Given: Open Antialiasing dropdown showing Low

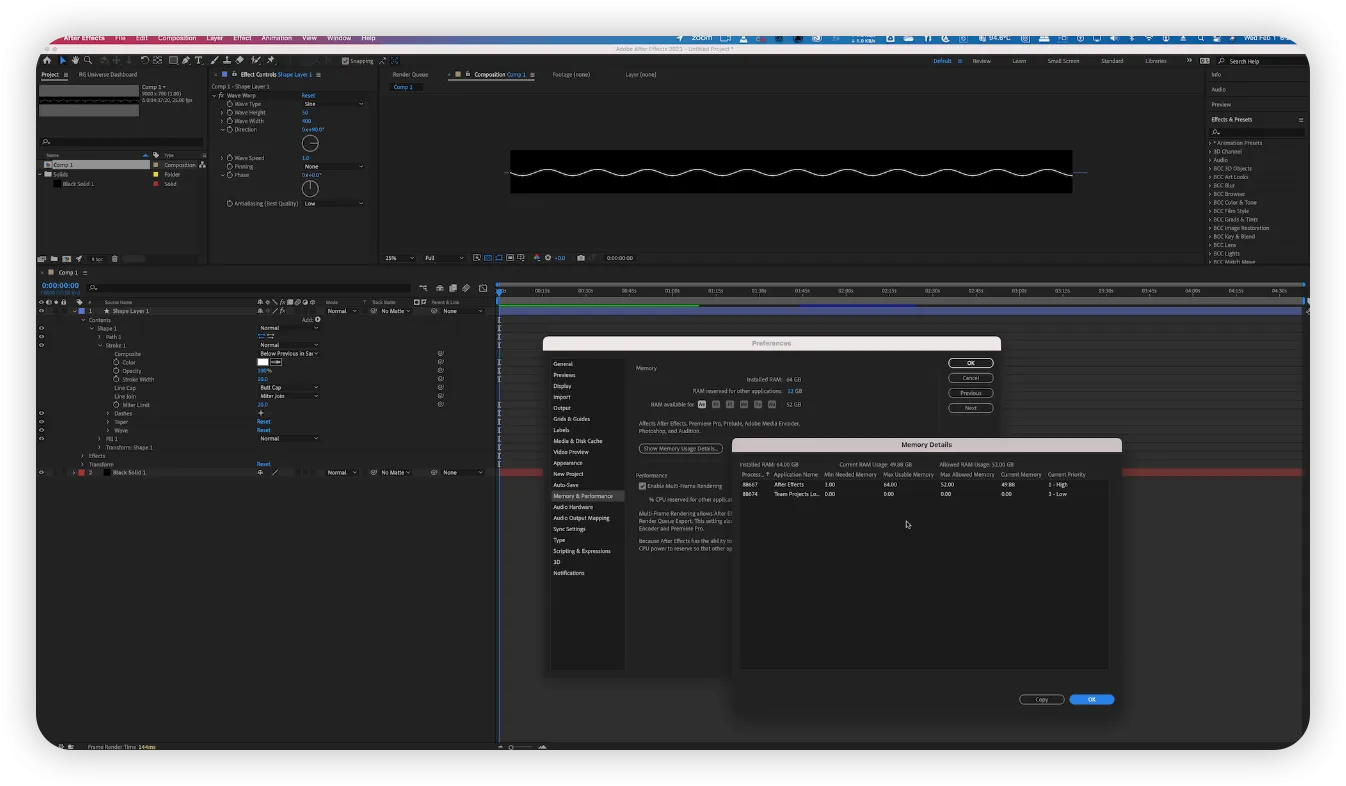Looking at the screenshot, I should (333, 204).
